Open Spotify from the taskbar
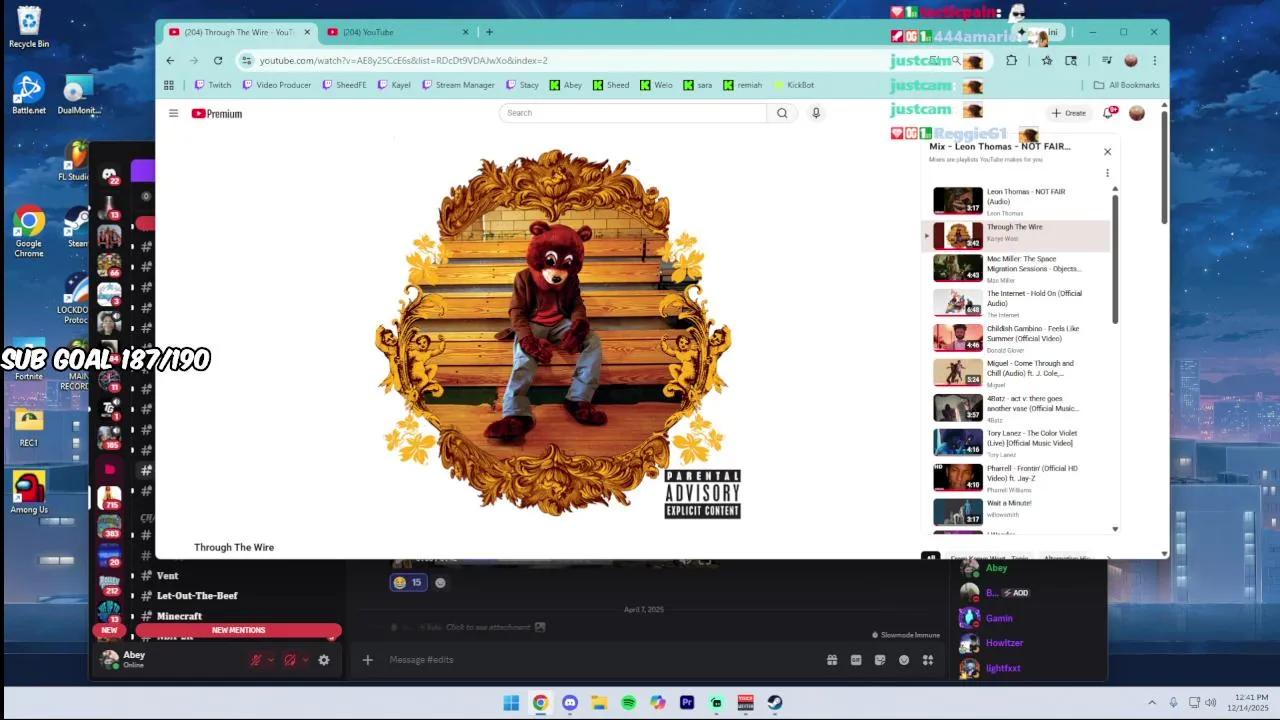This screenshot has height=720, width=1280. click(628, 703)
